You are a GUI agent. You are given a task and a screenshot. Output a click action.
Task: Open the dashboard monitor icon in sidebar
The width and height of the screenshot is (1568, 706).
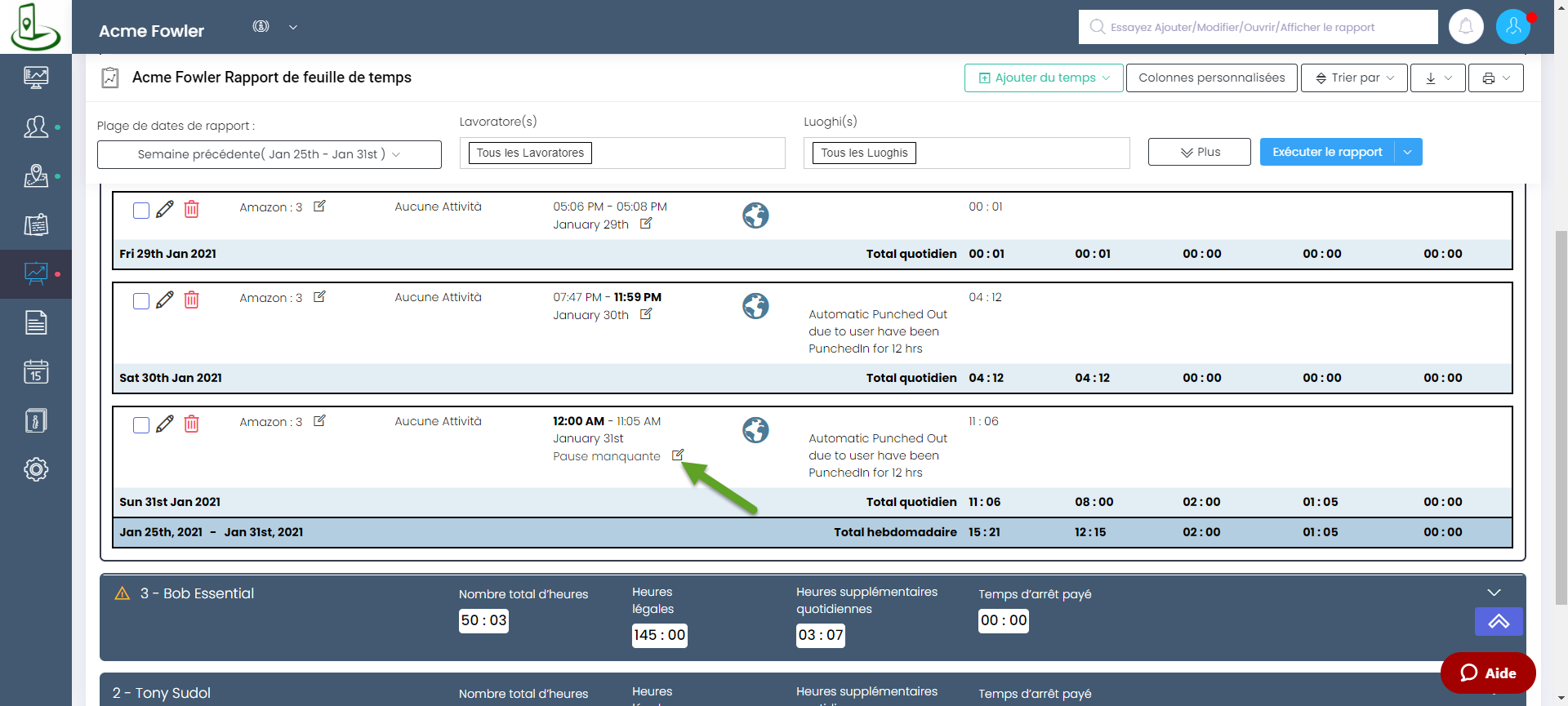point(36,78)
